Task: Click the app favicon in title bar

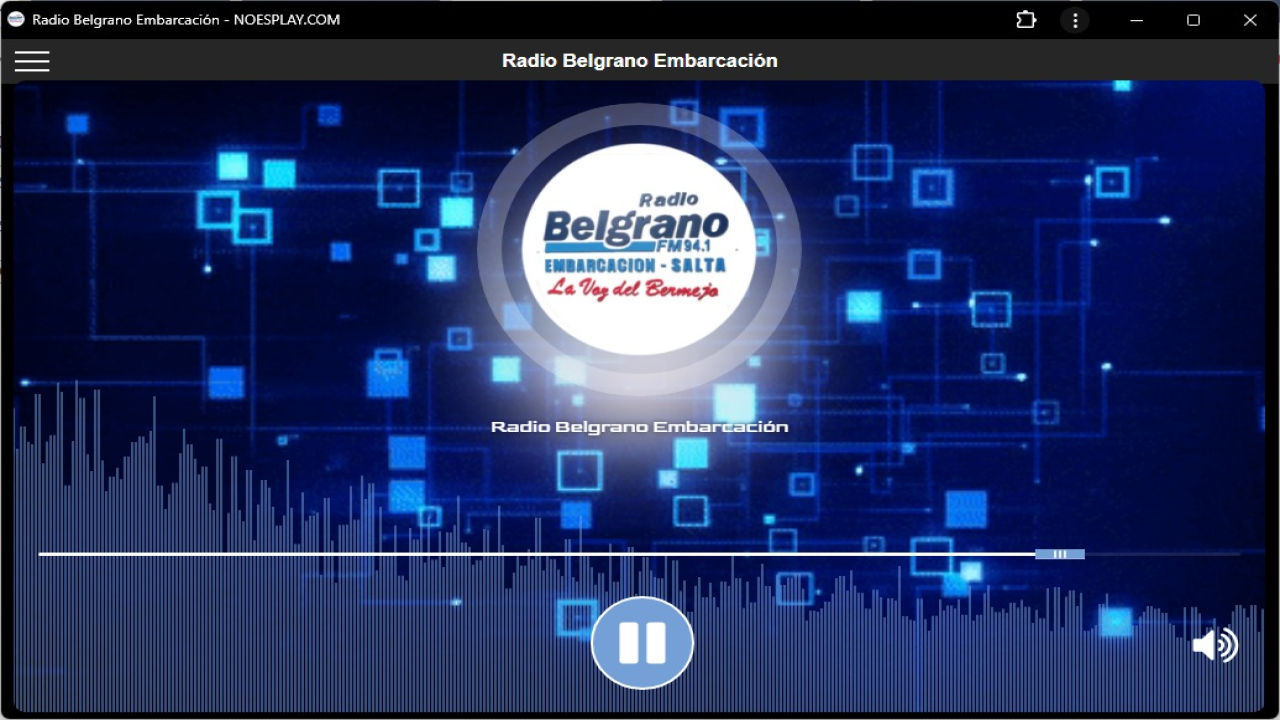Action: 16,19
